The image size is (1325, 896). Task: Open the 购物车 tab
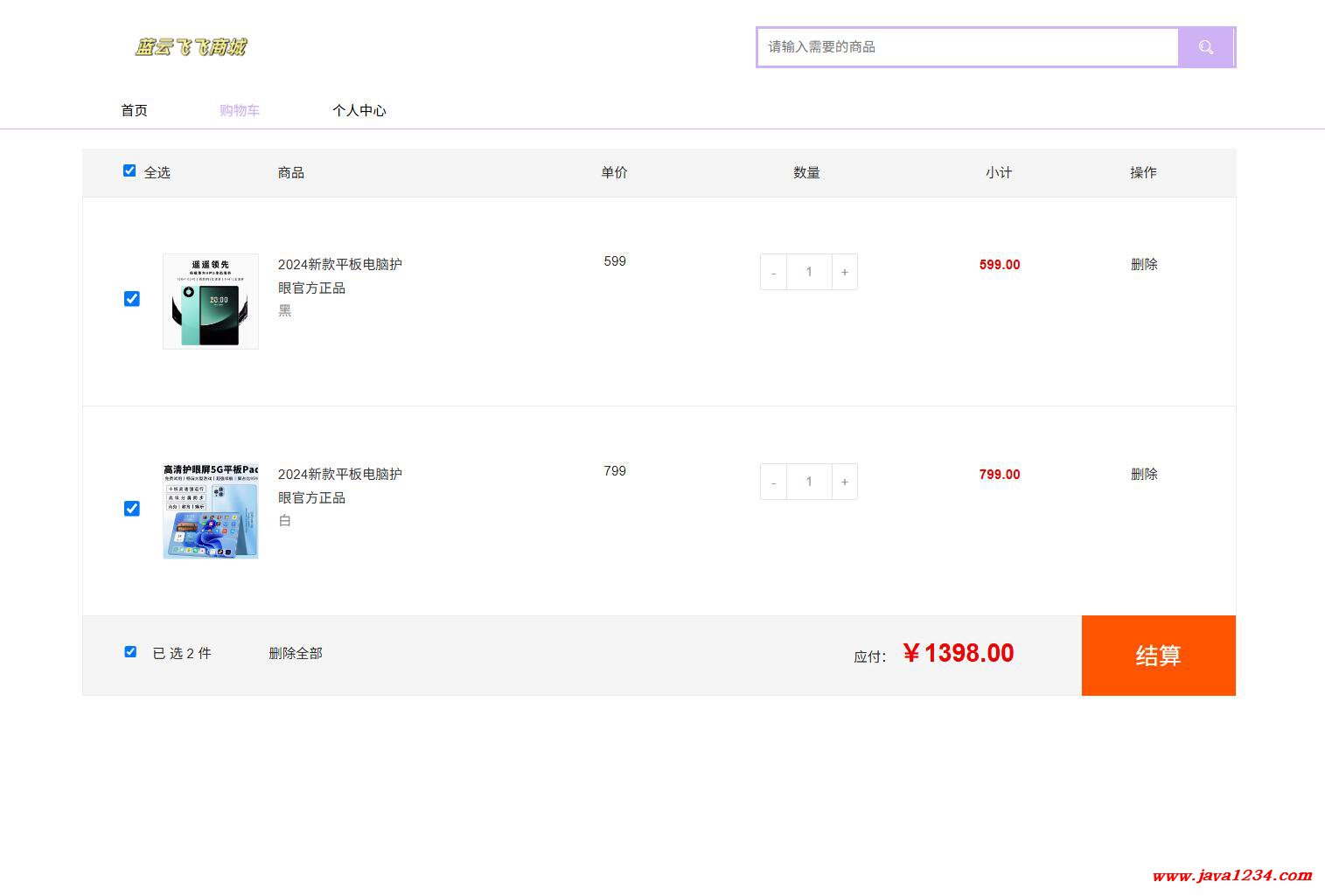pyautogui.click(x=239, y=110)
